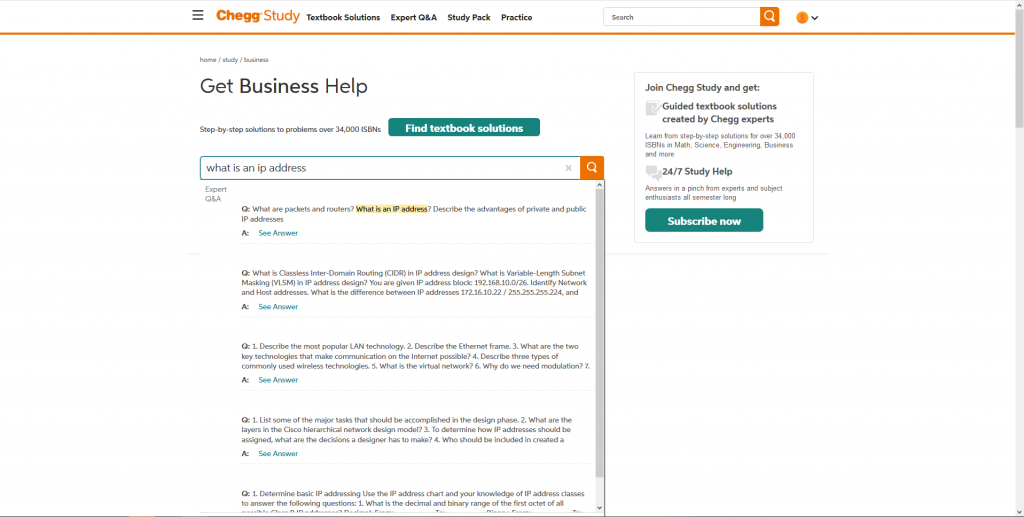Clear the query with the X icon
This screenshot has width=1024, height=517.
point(568,168)
